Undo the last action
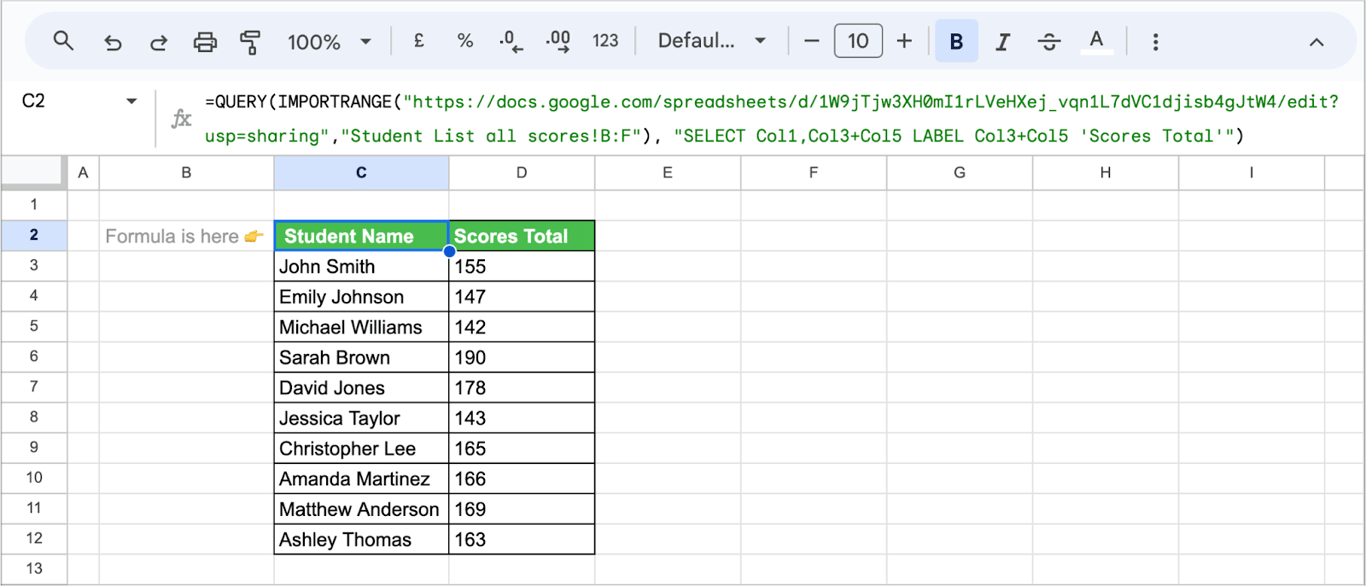The height and width of the screenshot is (586, 1366). point(112,41)
